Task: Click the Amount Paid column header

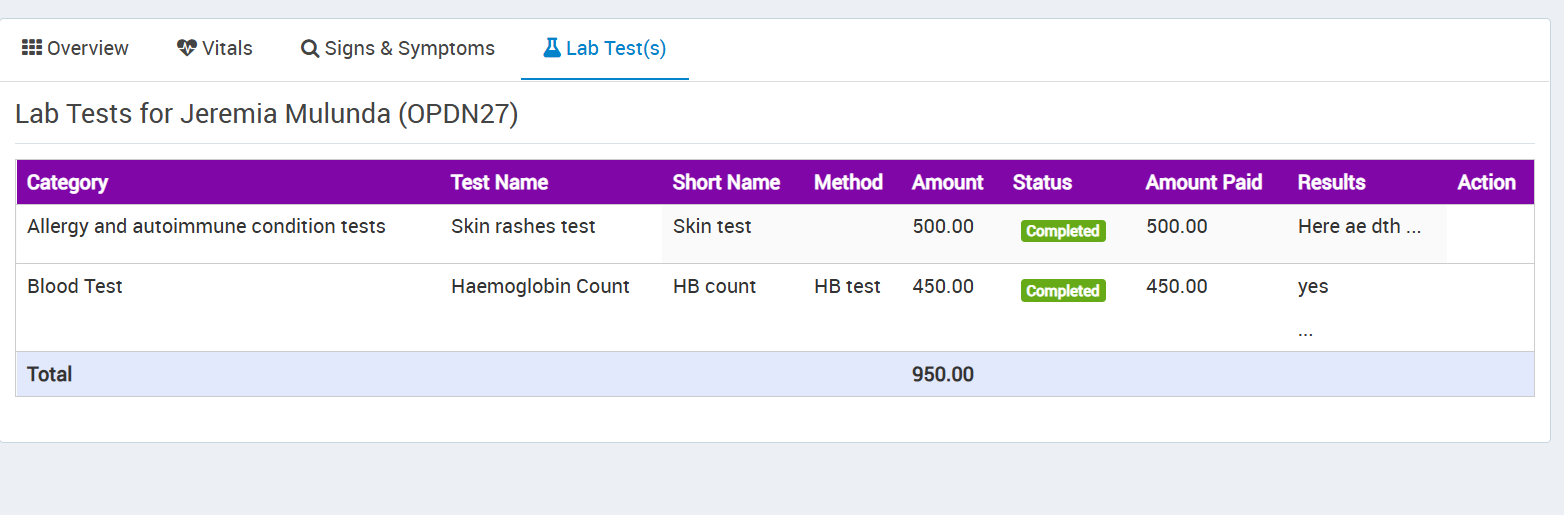Action: click(1203, 182)
